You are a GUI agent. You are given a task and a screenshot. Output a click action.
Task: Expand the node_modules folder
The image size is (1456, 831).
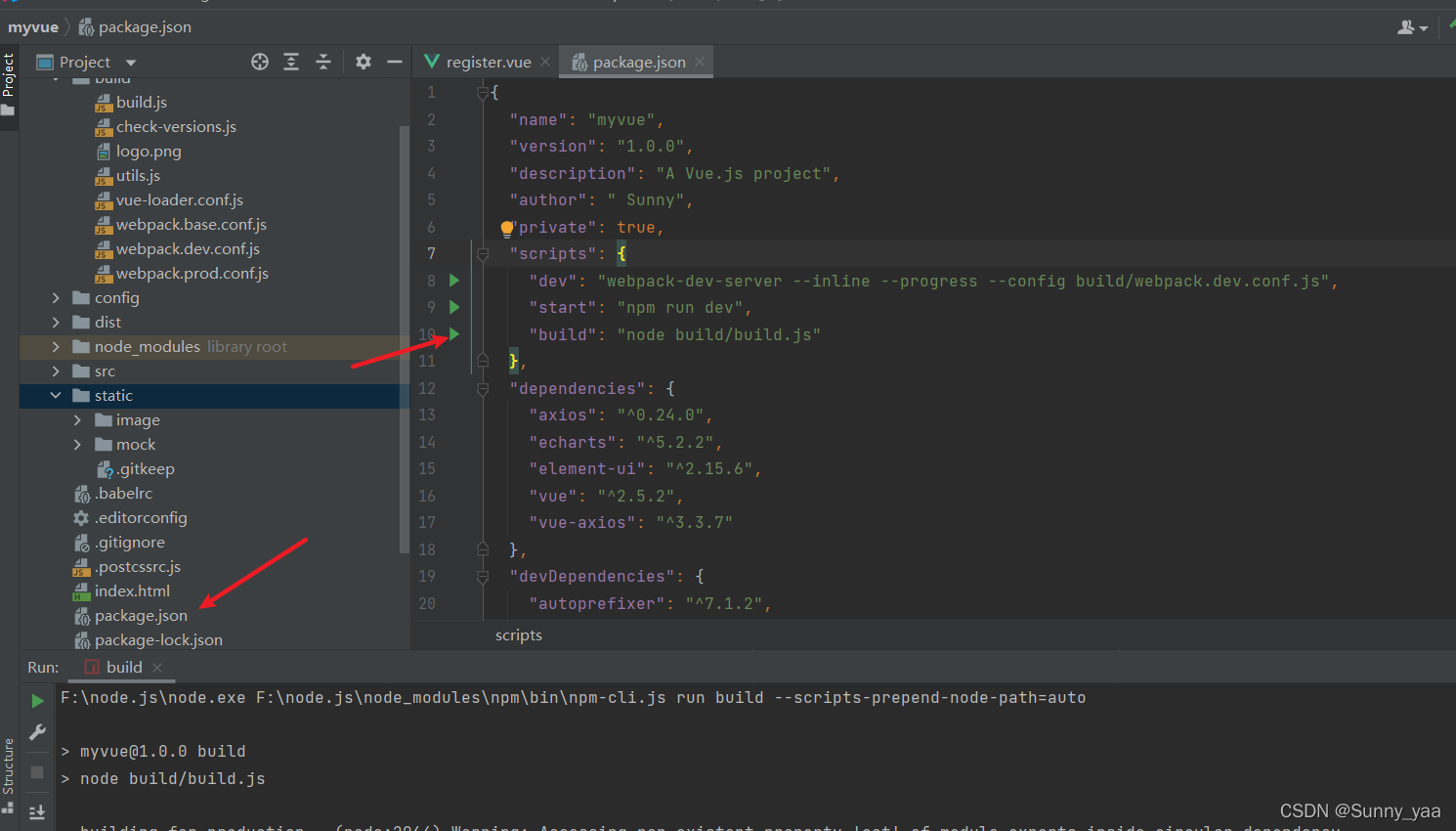point(56,346)
